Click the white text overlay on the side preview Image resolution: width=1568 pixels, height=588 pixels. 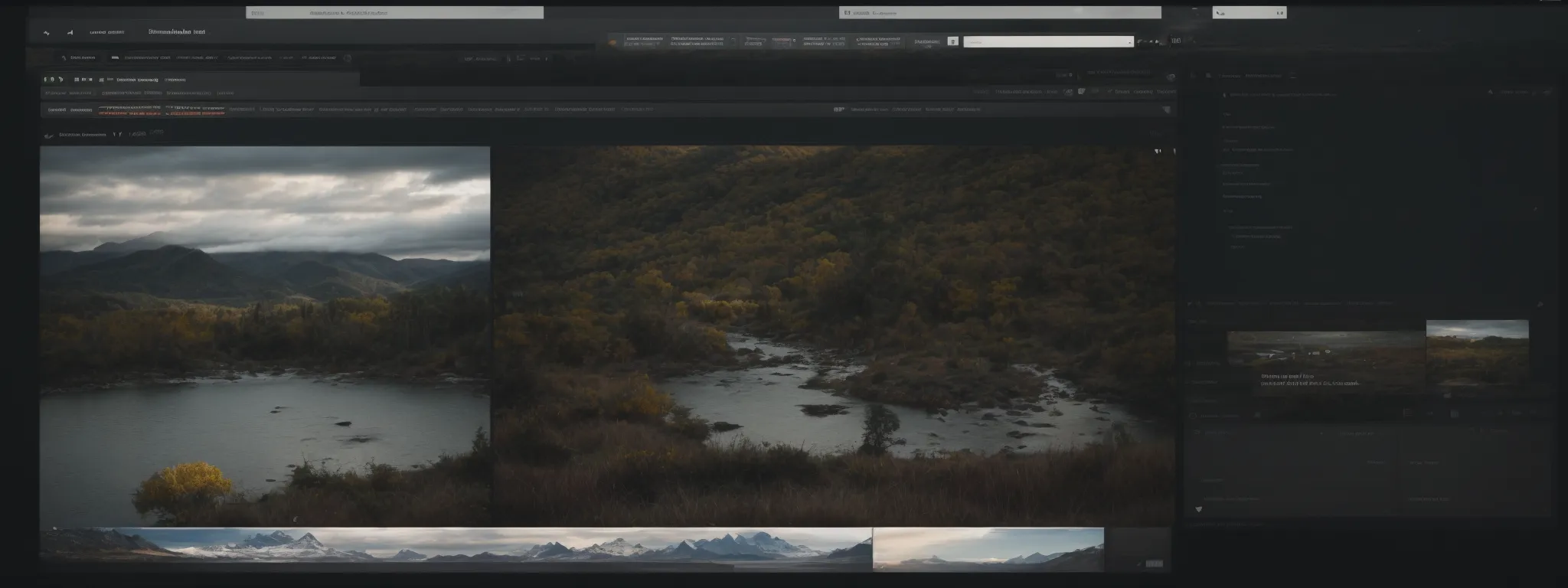pos(1309,380)
